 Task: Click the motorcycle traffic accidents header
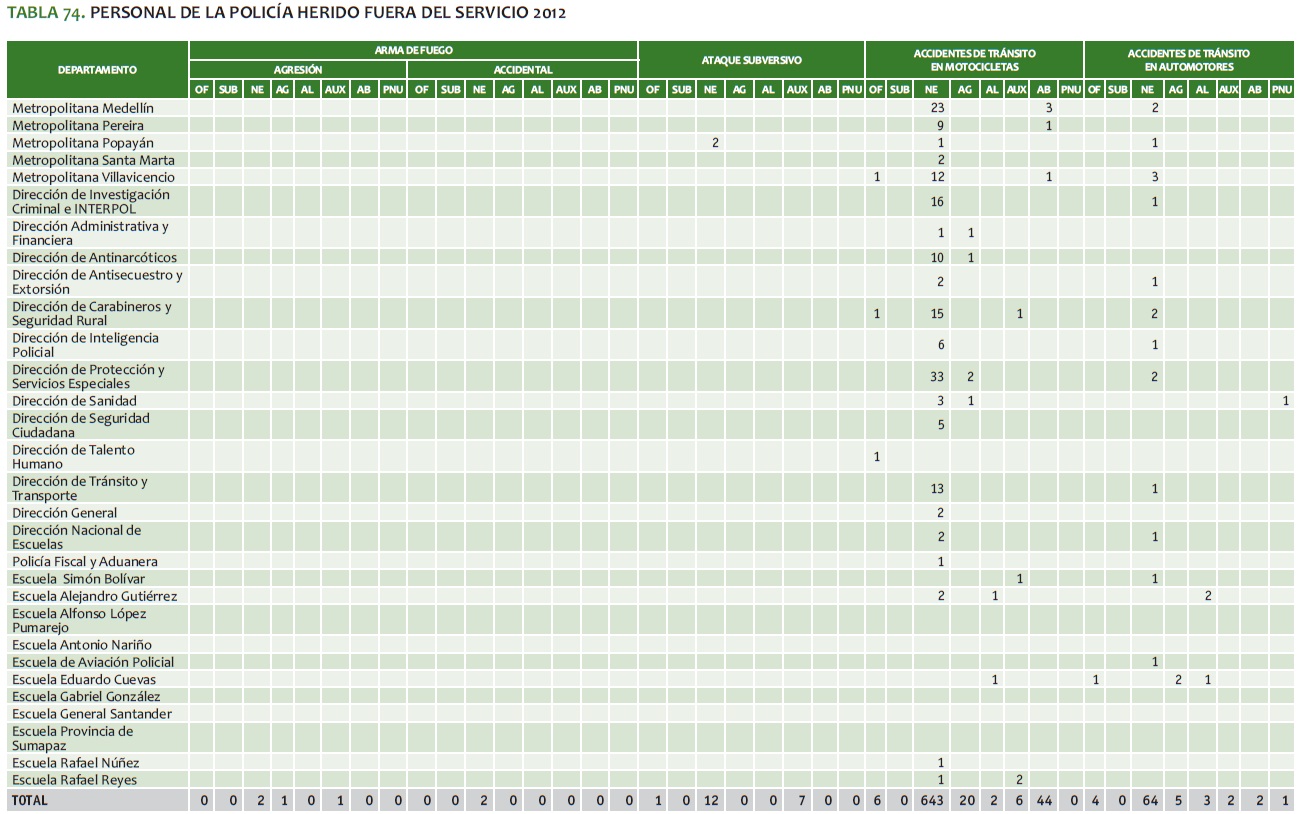[974, 59]
